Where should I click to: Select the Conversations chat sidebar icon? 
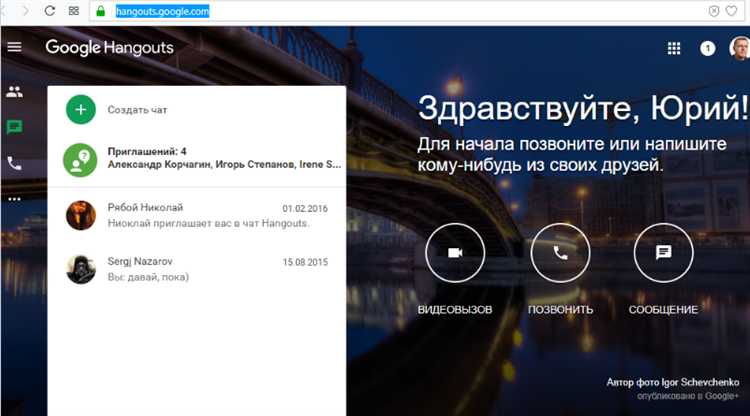coord(14,127)
